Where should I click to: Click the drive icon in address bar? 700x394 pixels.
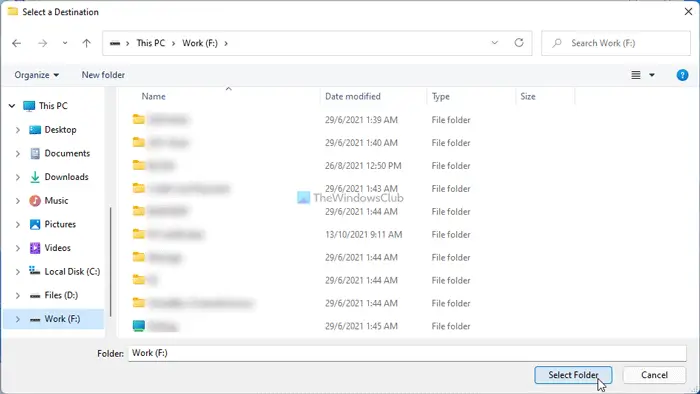click(x=115, y=43)
